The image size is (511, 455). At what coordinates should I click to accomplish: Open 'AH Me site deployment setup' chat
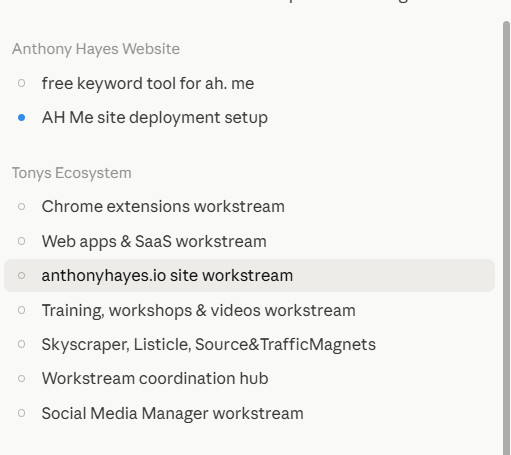(249, 117)
